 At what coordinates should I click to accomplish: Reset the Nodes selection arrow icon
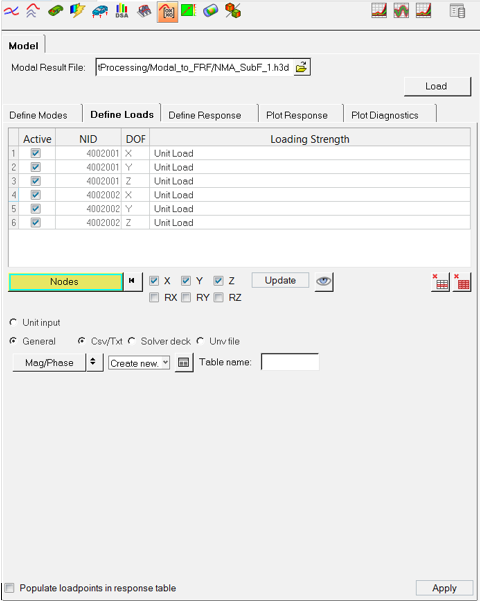132,281
